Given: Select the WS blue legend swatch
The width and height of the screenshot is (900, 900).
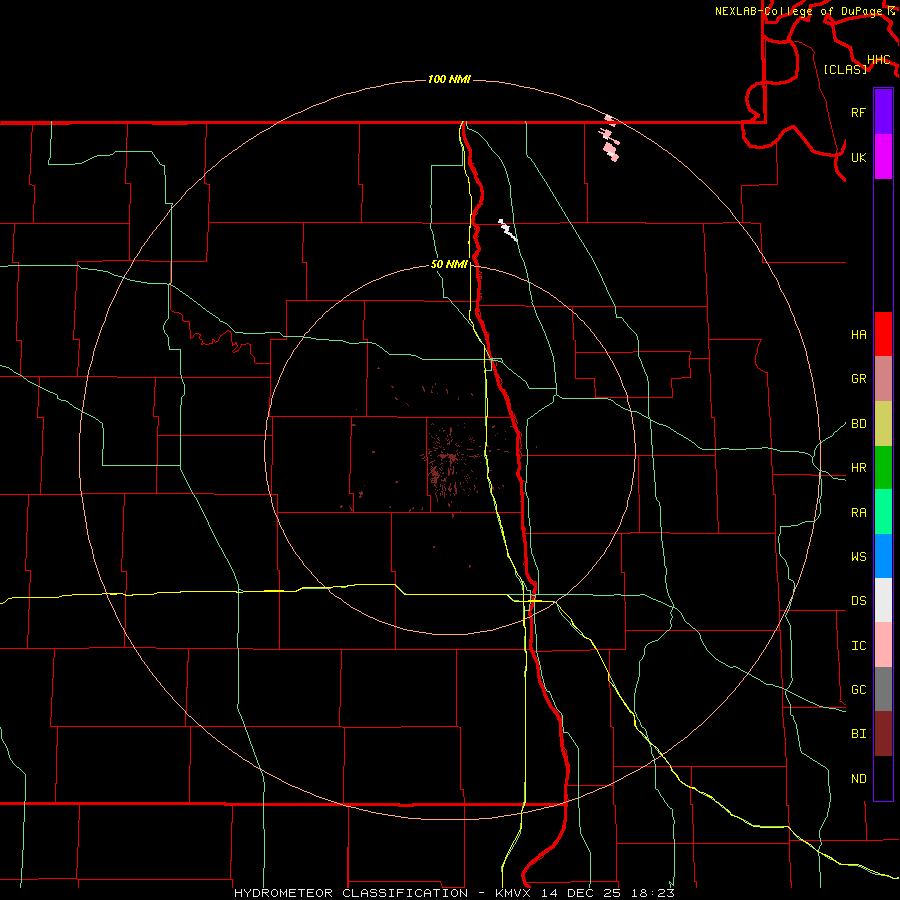Looking at the screenshot, I should [x=883, y=556].
